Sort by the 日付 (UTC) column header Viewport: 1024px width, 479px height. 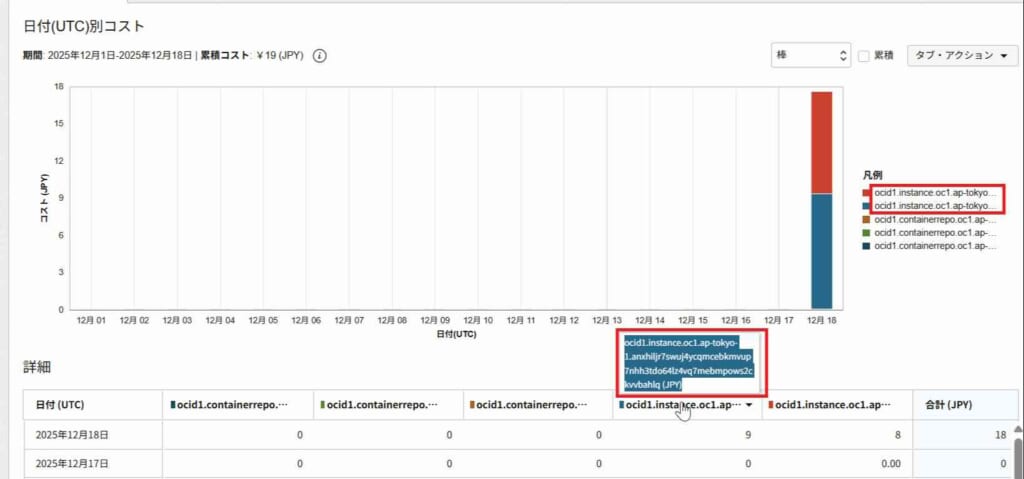click(x=60, y=405)
